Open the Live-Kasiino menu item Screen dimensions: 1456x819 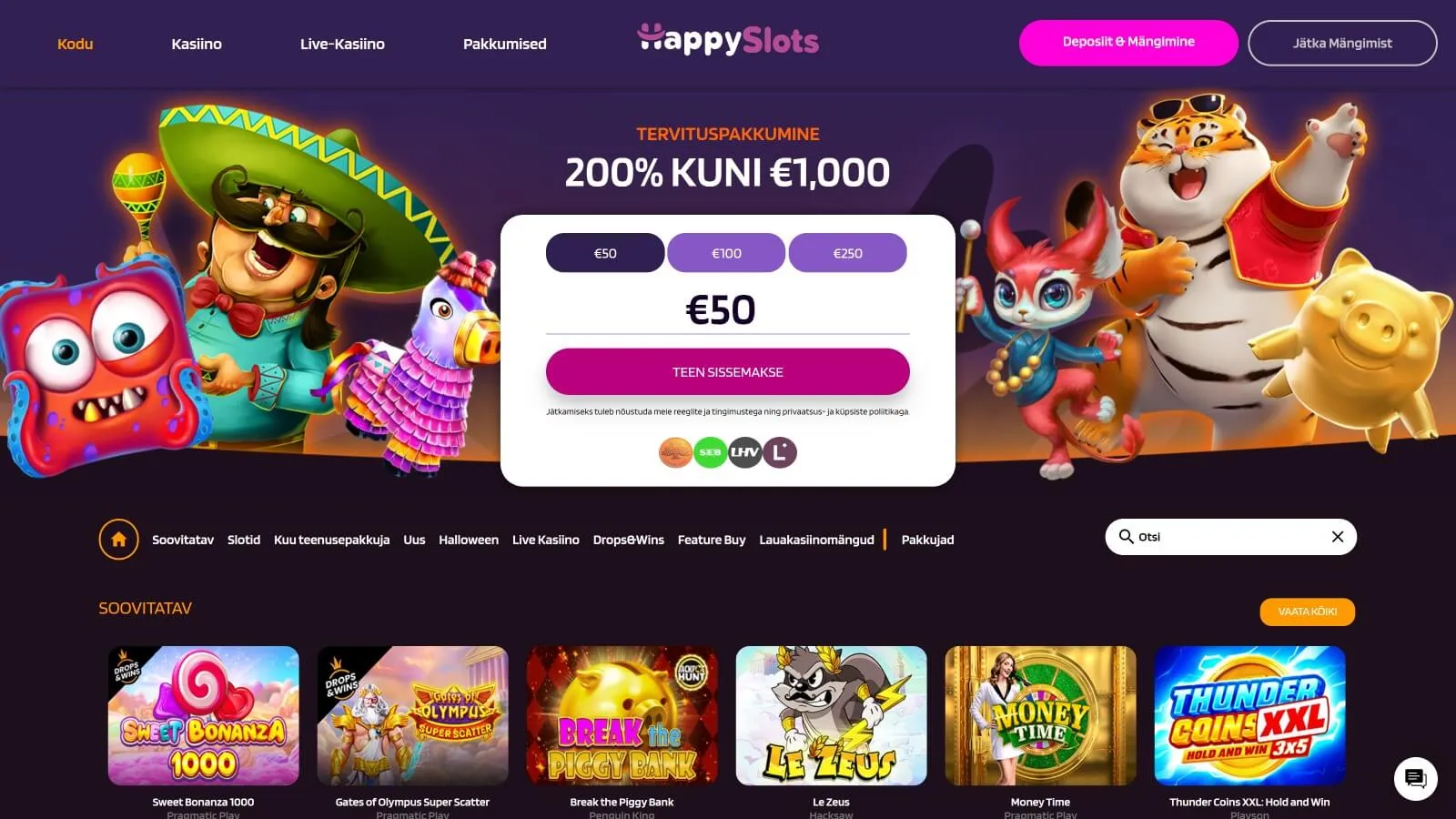pyautogui.click(x=342, y=44)
